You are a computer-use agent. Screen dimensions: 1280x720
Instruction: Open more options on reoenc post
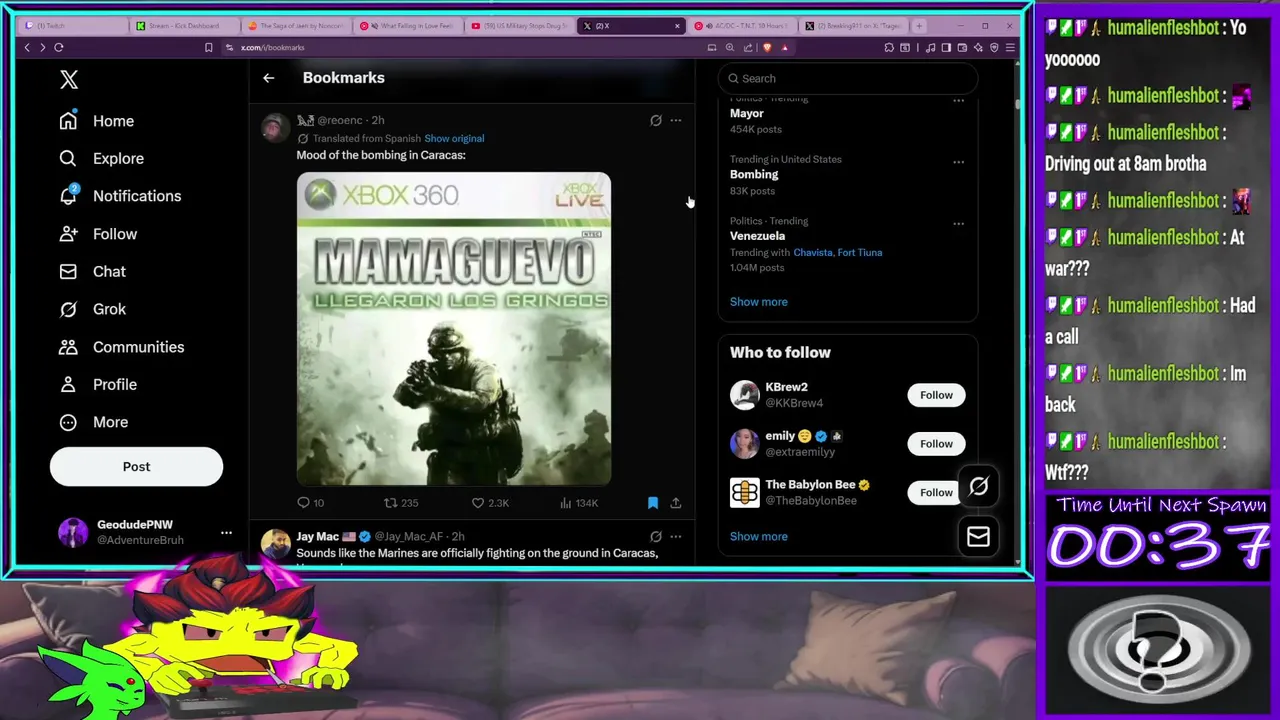(676, 120)
